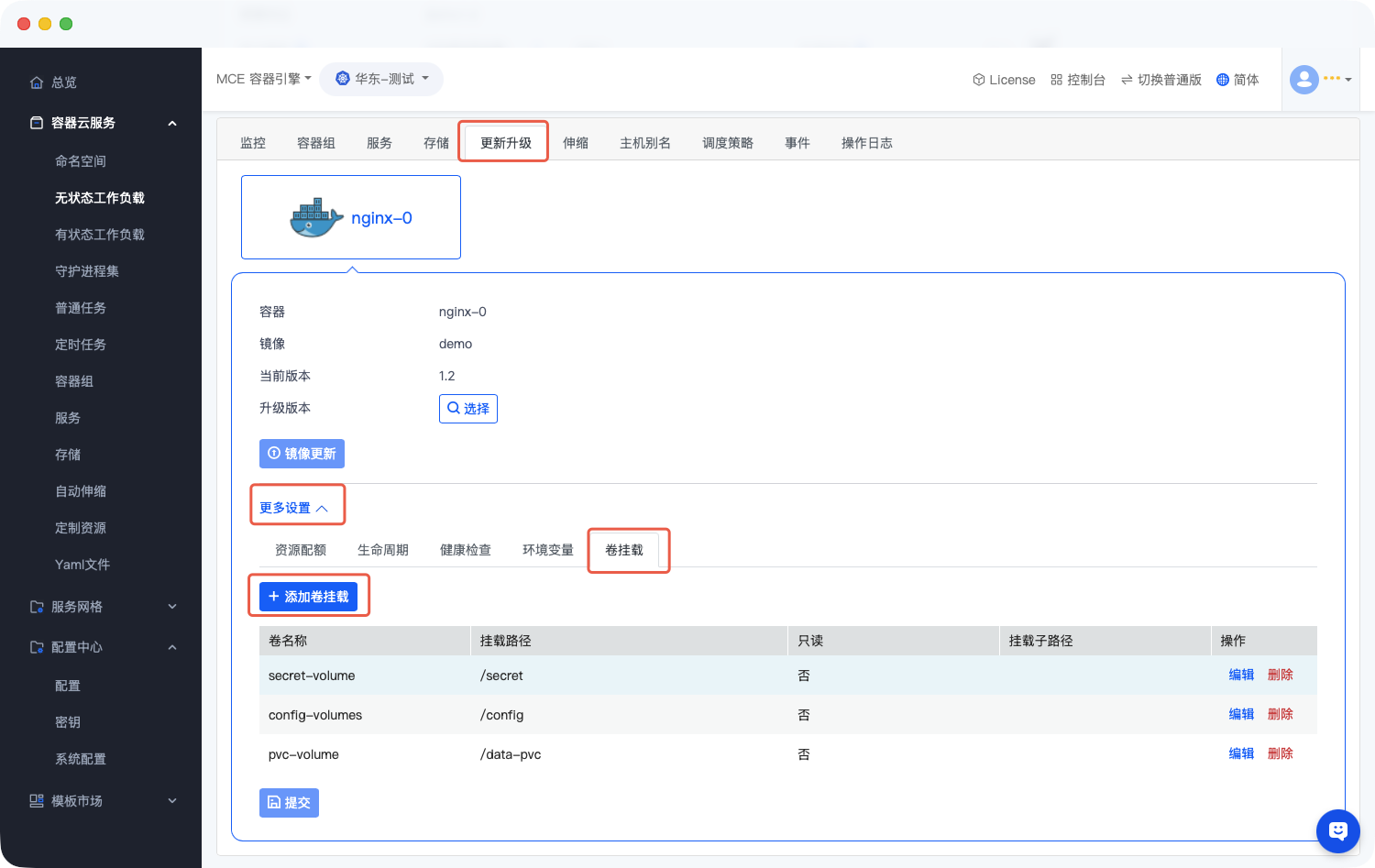Click the 选择 upgrade version button

[x=468, y=409]
